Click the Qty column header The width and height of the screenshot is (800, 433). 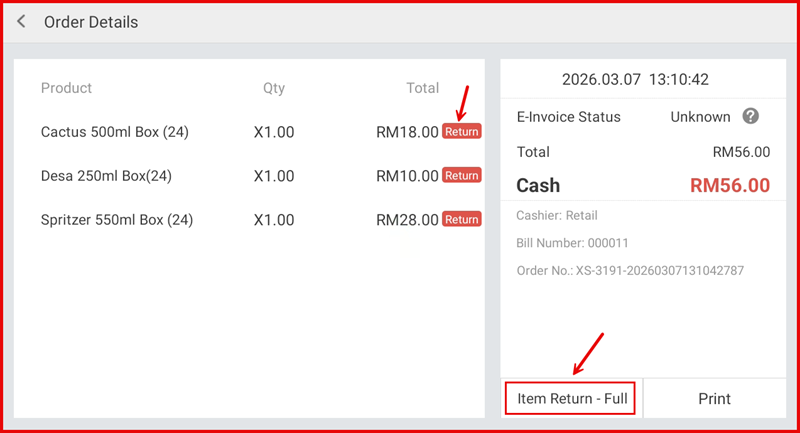click(x=274, y=88)
